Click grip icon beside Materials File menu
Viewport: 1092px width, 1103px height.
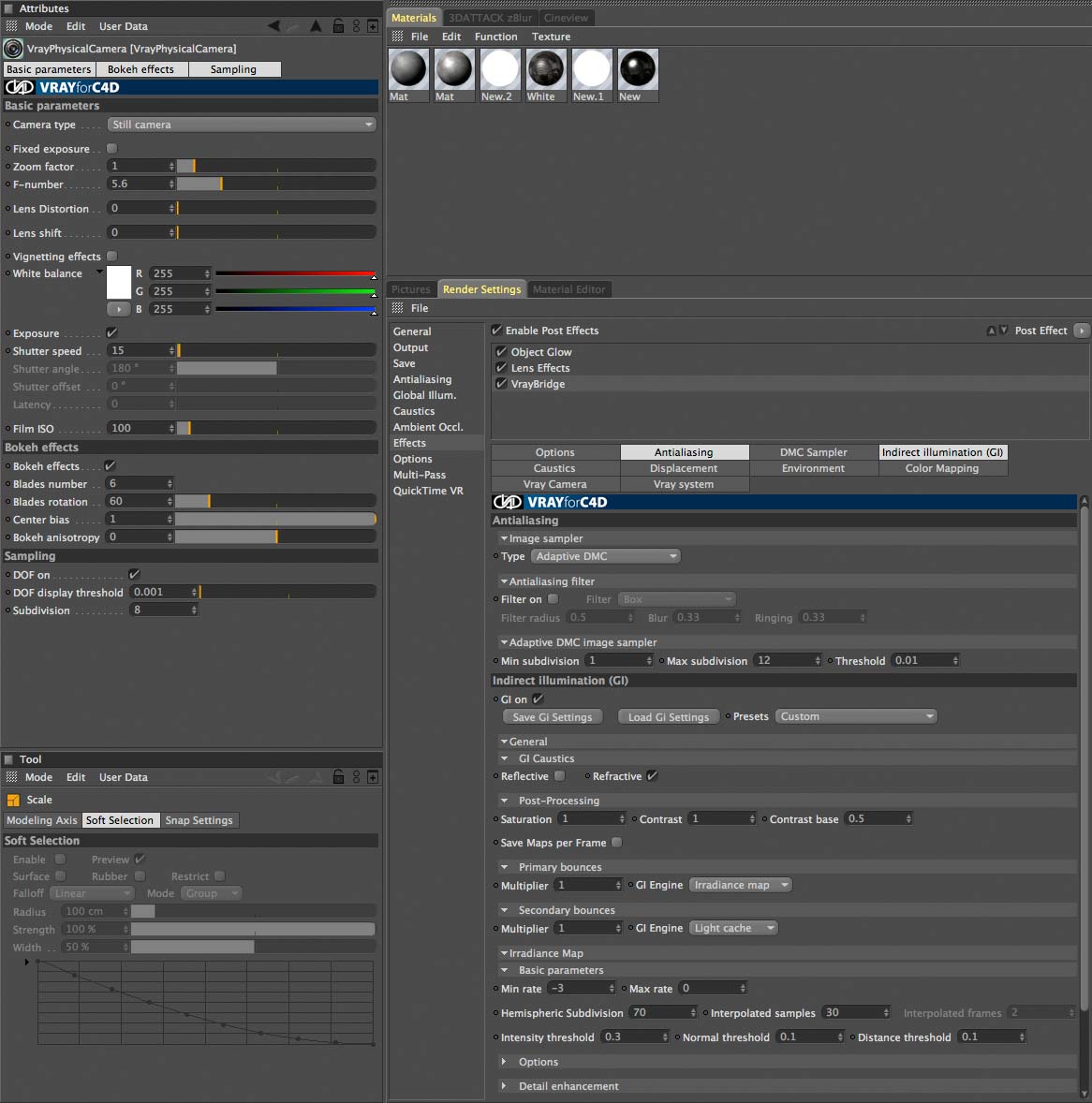coord(397,37)
